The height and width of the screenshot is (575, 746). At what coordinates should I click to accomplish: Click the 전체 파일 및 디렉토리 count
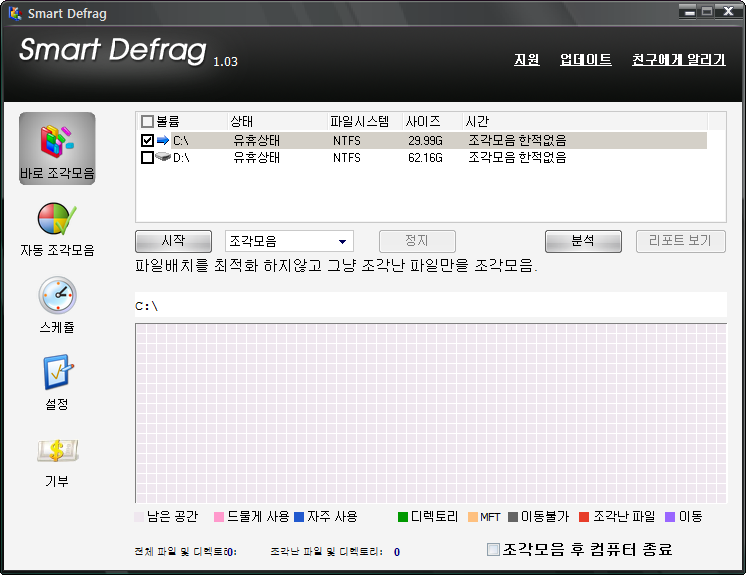pyautogui.click(x=230, y=552)
